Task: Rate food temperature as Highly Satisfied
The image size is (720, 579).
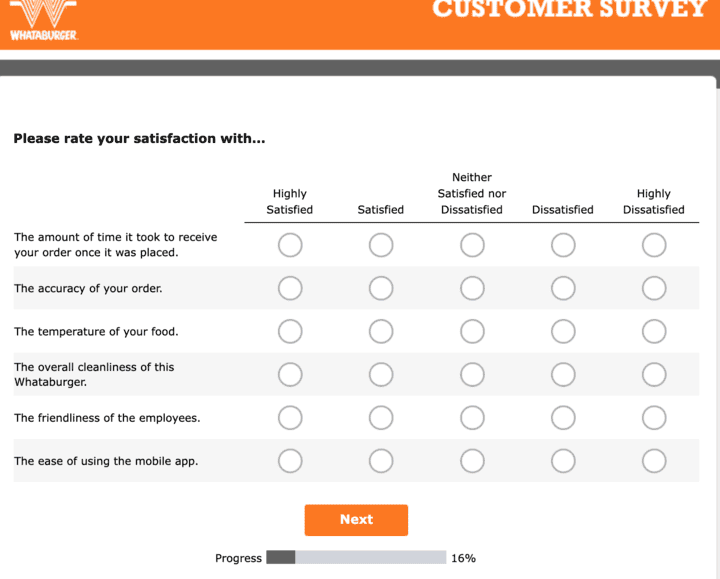Action: point(290,331)
